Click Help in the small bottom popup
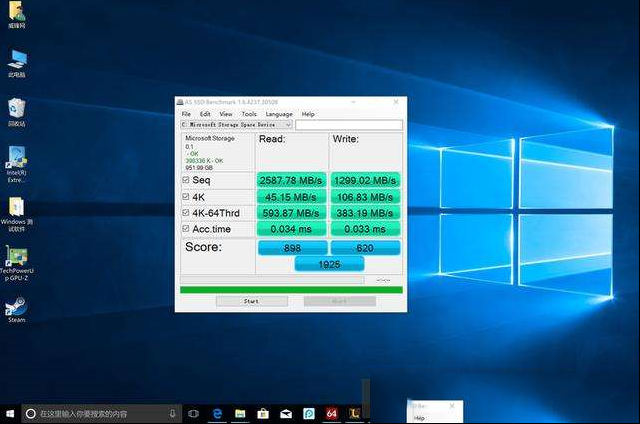This screenshot has width=640, height=424. coord(419,418)
